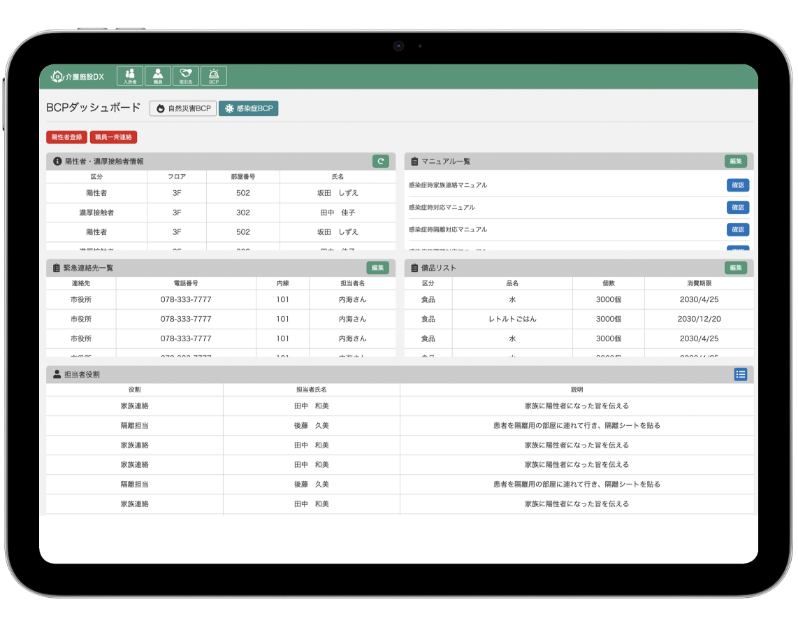Click info icon beside 陽性者・濃厚接触者情報
This screenshot has width=798, height=626.
coord(57,161)
